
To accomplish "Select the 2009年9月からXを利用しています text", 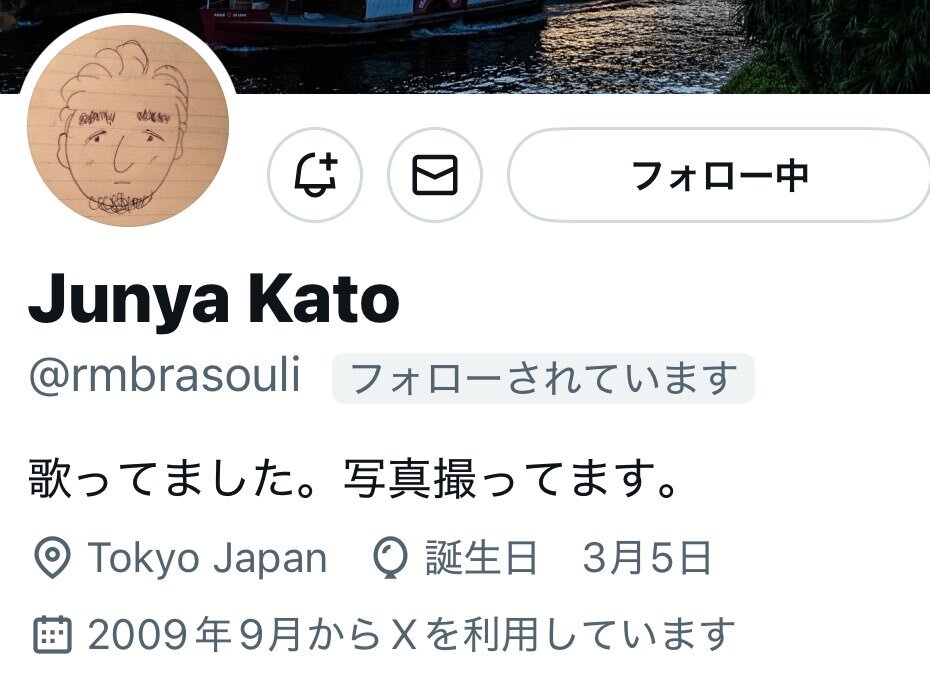I will pos(412,634).
